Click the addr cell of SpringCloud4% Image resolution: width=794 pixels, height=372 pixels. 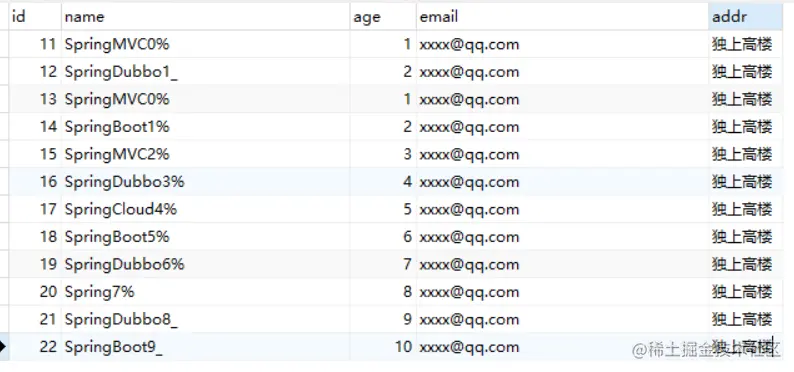point(746,209)
